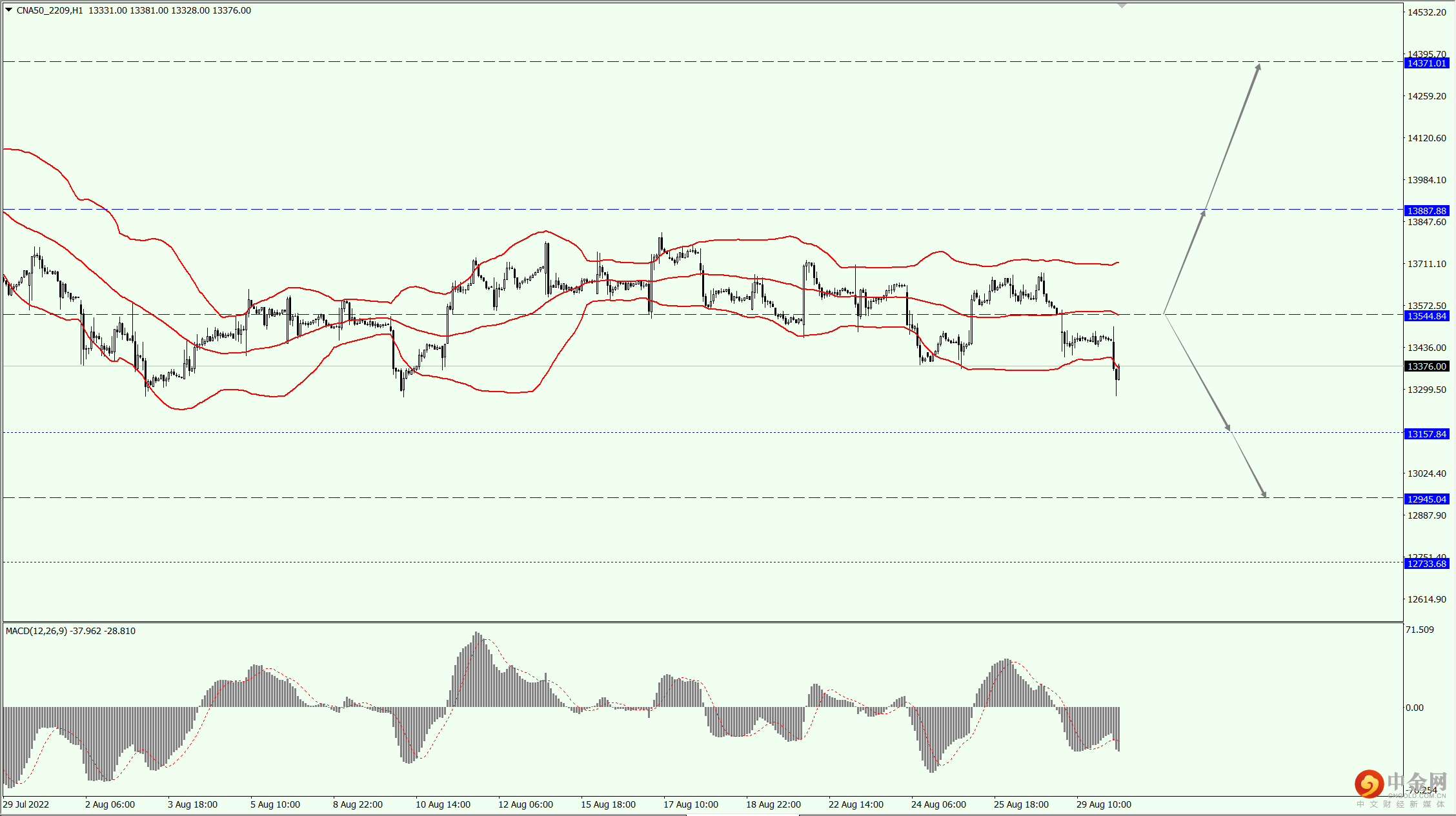1456x816 pixels.
Task: Click the arrowhead at the 13887.88 line
Action: click(x=1203, y=214)
